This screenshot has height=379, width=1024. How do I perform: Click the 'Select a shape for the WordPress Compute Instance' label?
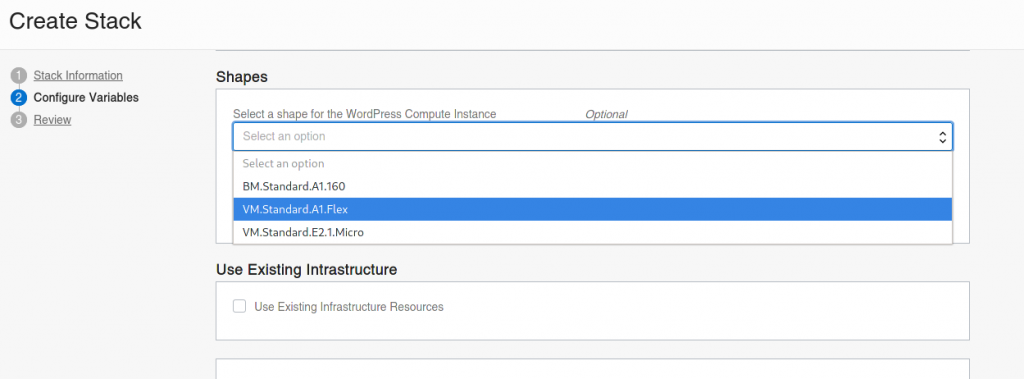[x=364, y=114]
